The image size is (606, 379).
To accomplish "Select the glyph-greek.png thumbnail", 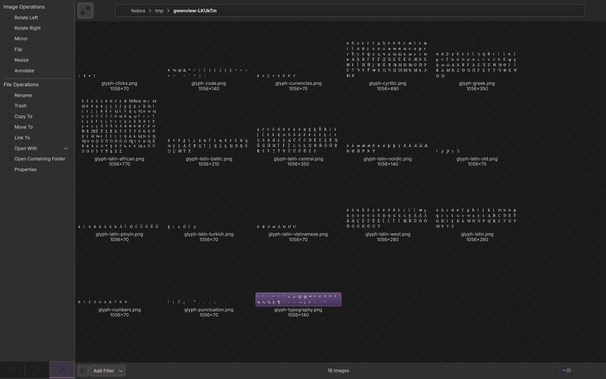I will tap(477, 65).
